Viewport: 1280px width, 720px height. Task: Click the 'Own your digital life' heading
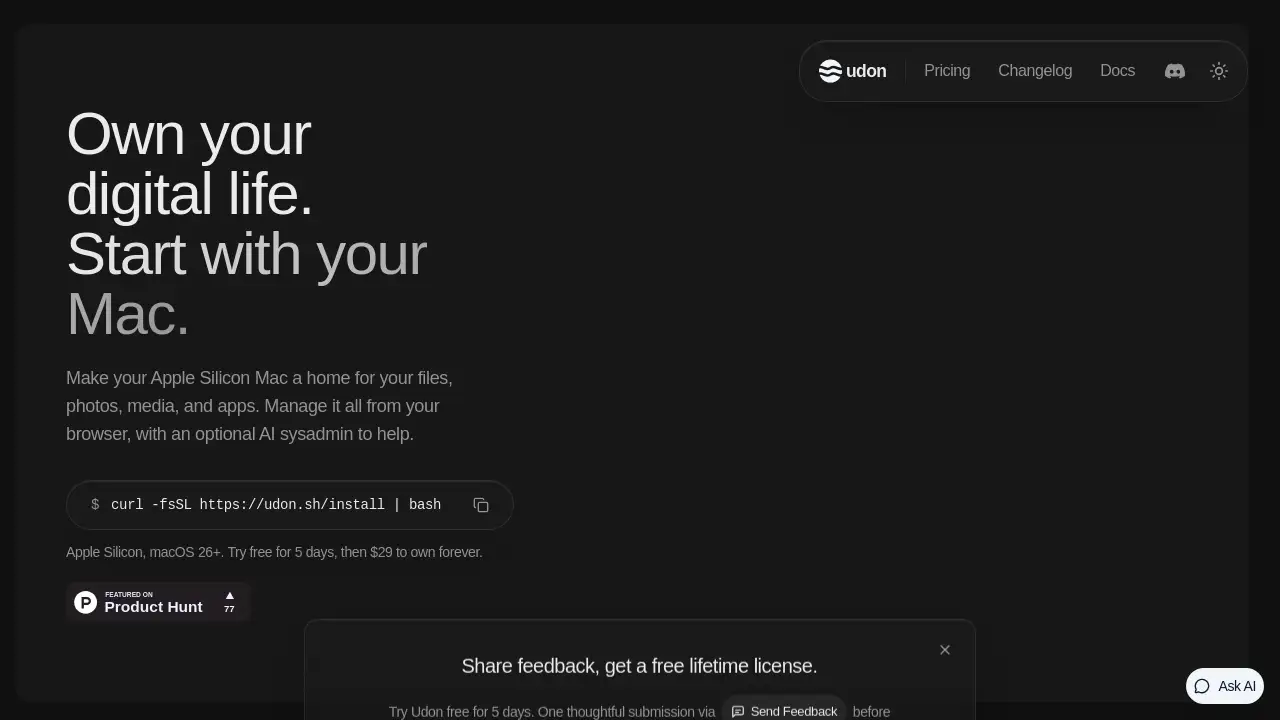246,224
